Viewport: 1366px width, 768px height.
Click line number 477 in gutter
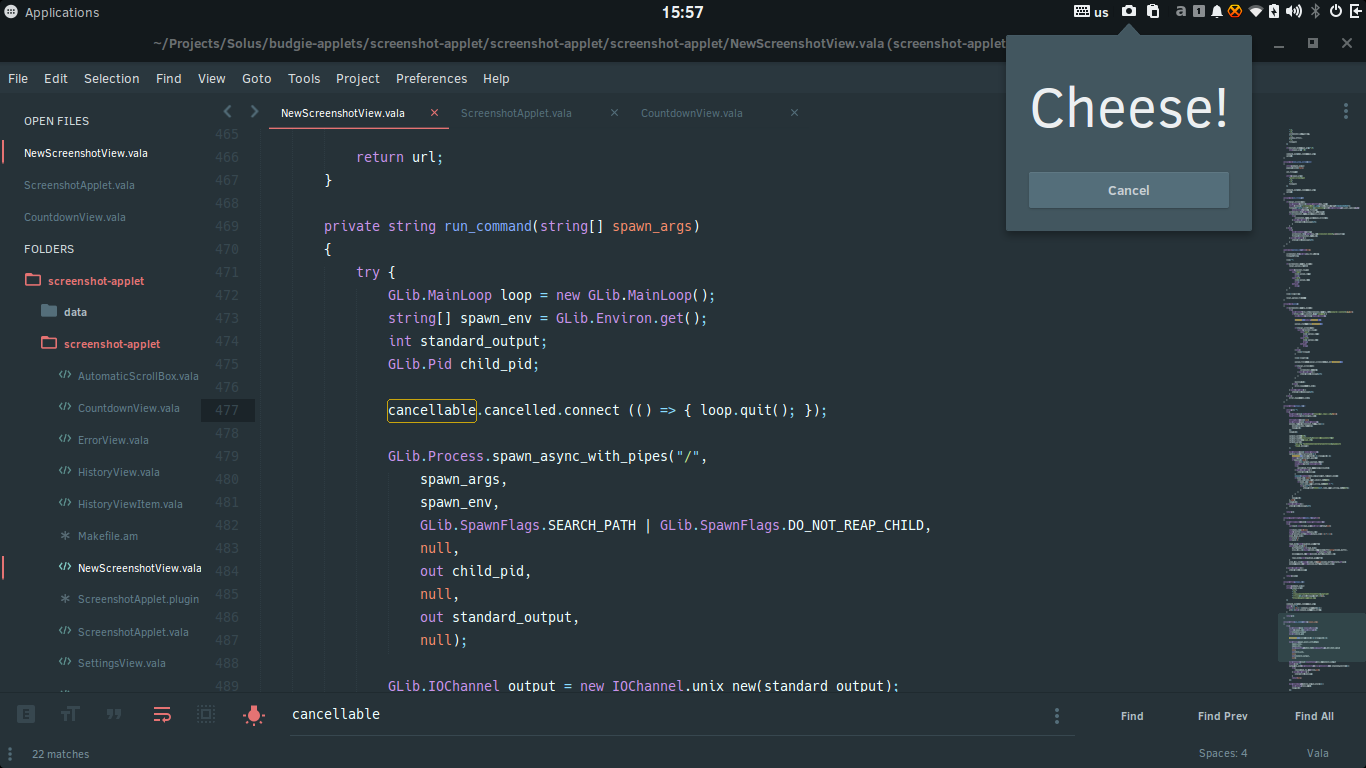pyautogui.click(x=227, y=410)
